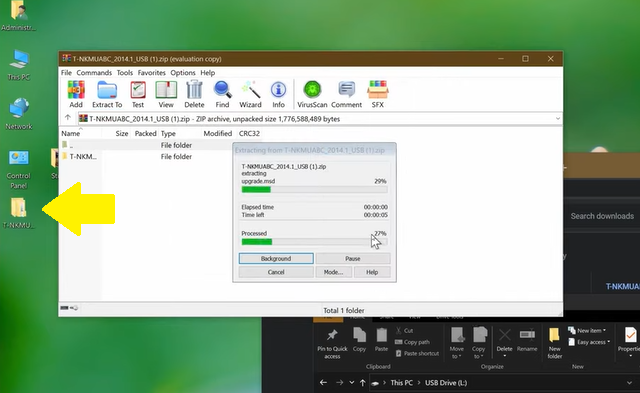The width and height of the screenshot is (640, 393).
Task: Click the Processed total progress bar
Action: click(314, 242)
